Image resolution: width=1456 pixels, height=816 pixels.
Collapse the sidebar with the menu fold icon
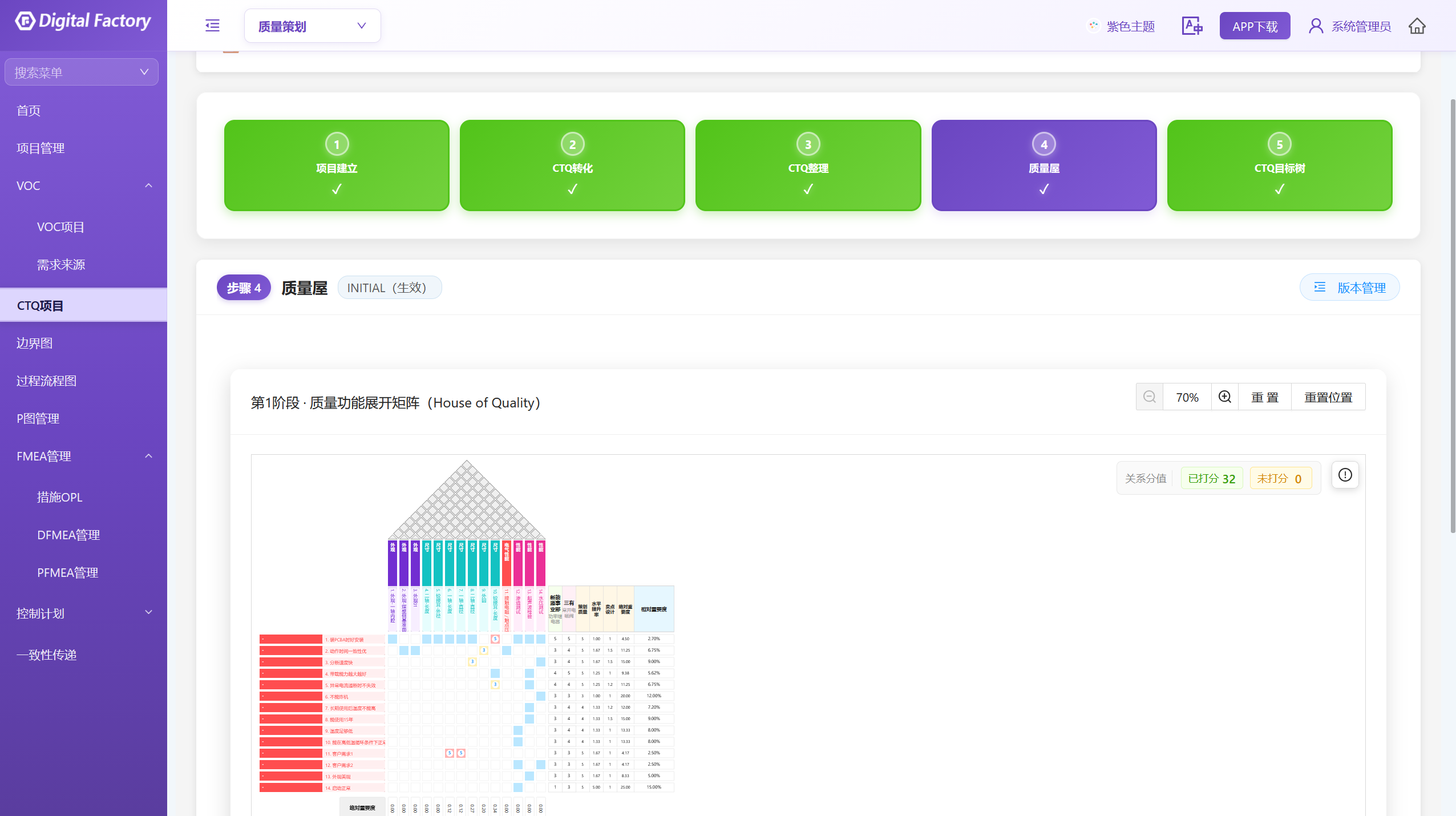click(x=212, y=26)
